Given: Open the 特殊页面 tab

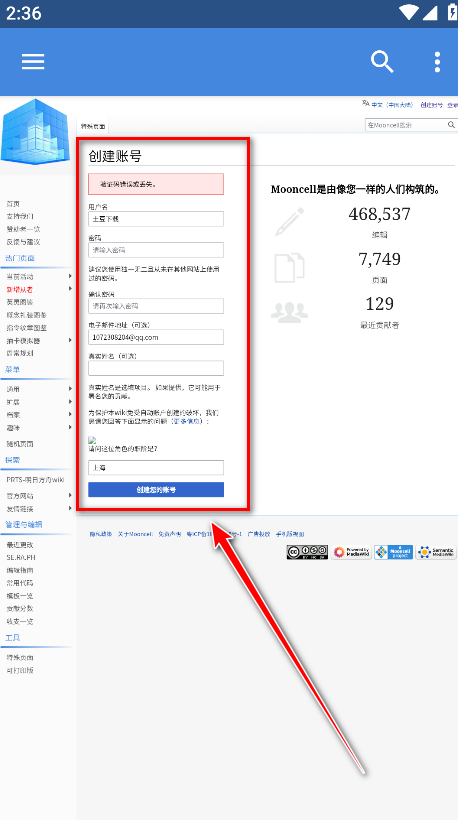Looking at the screenshot, I should pos(93,127).
